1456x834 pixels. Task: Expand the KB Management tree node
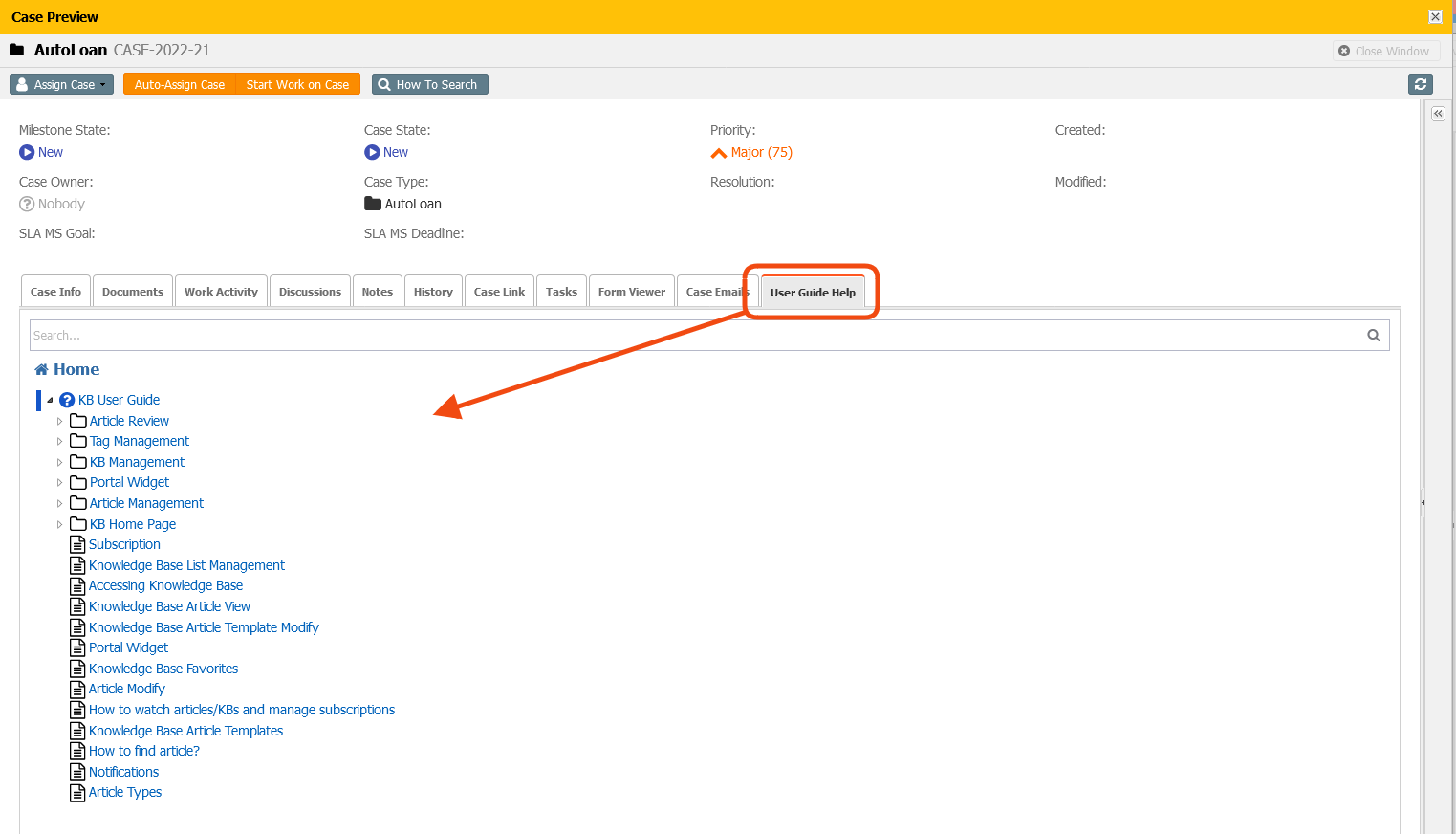click(59, 463)
